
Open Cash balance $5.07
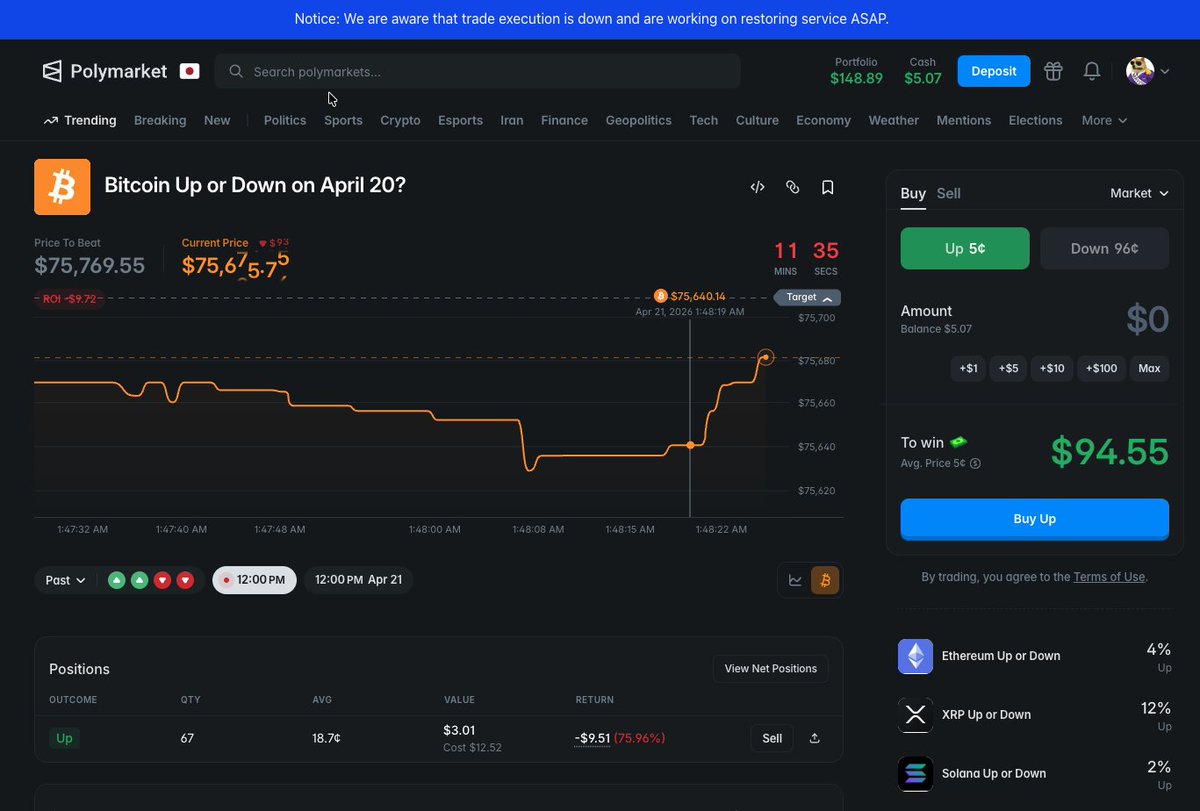coord(923,71)
